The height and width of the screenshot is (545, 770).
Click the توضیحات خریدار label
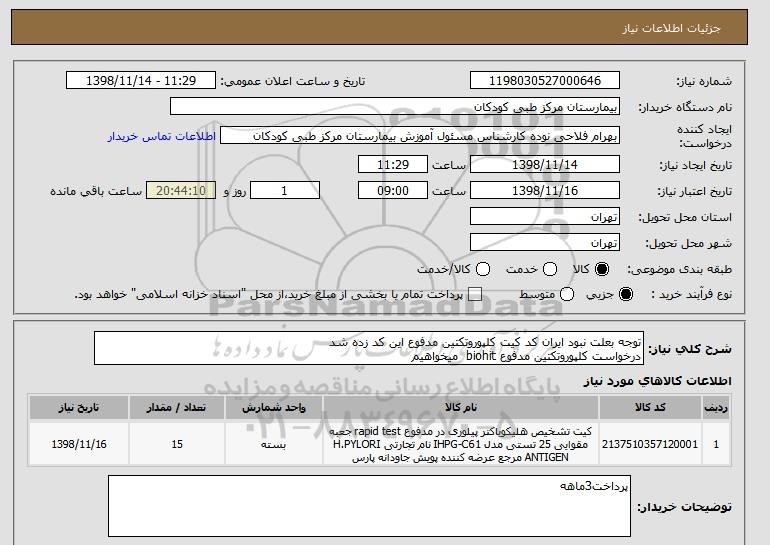click(x=684, y=507)
